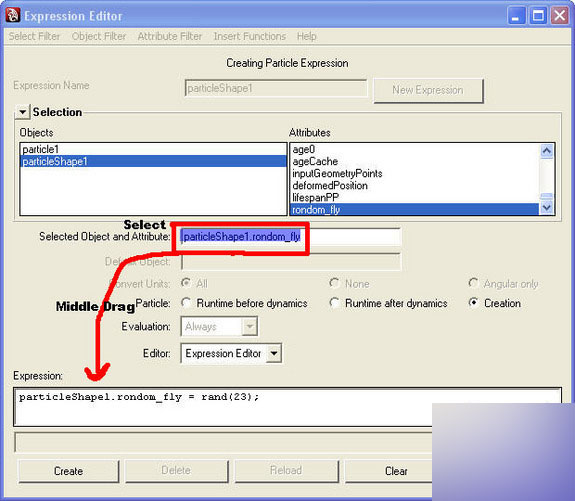Click the Reload button
This screenshot has width=575, height=501.
coord(286,471)
